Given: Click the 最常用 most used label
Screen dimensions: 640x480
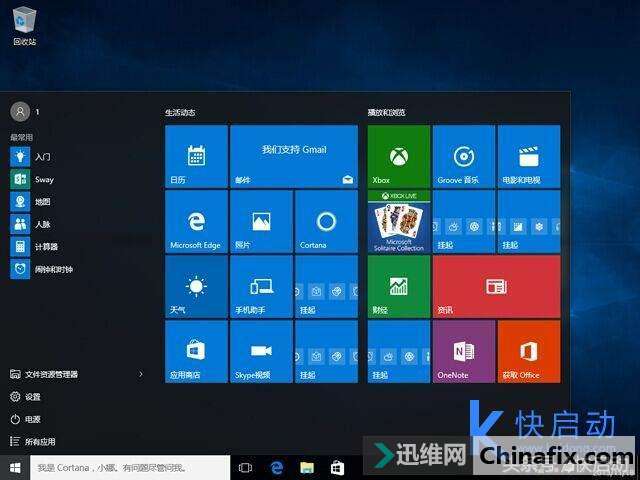Looking at the screenshot, I should pyautogui.click(x=21, y=137).
